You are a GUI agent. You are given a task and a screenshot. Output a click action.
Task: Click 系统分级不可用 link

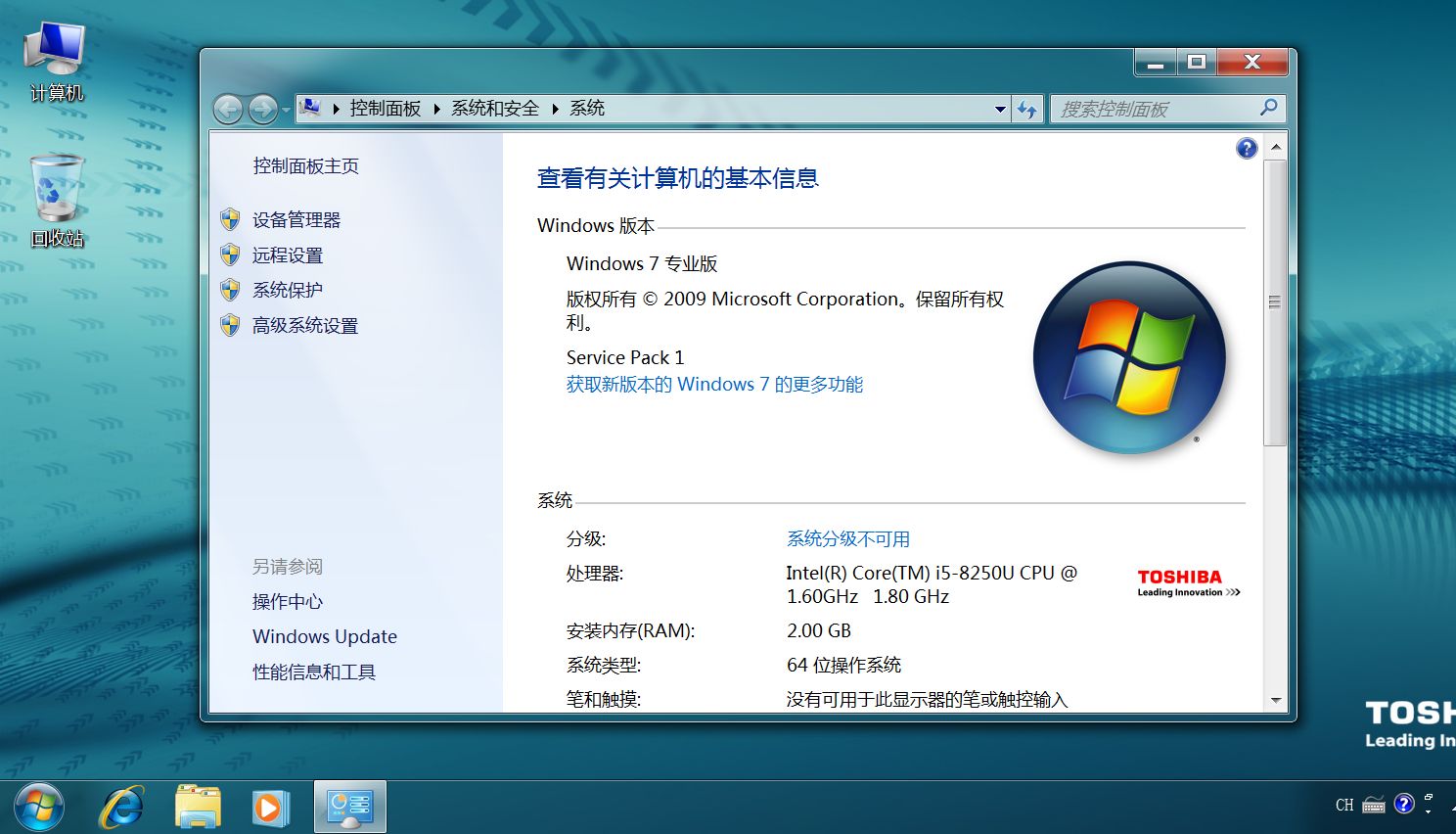(848, 539)
